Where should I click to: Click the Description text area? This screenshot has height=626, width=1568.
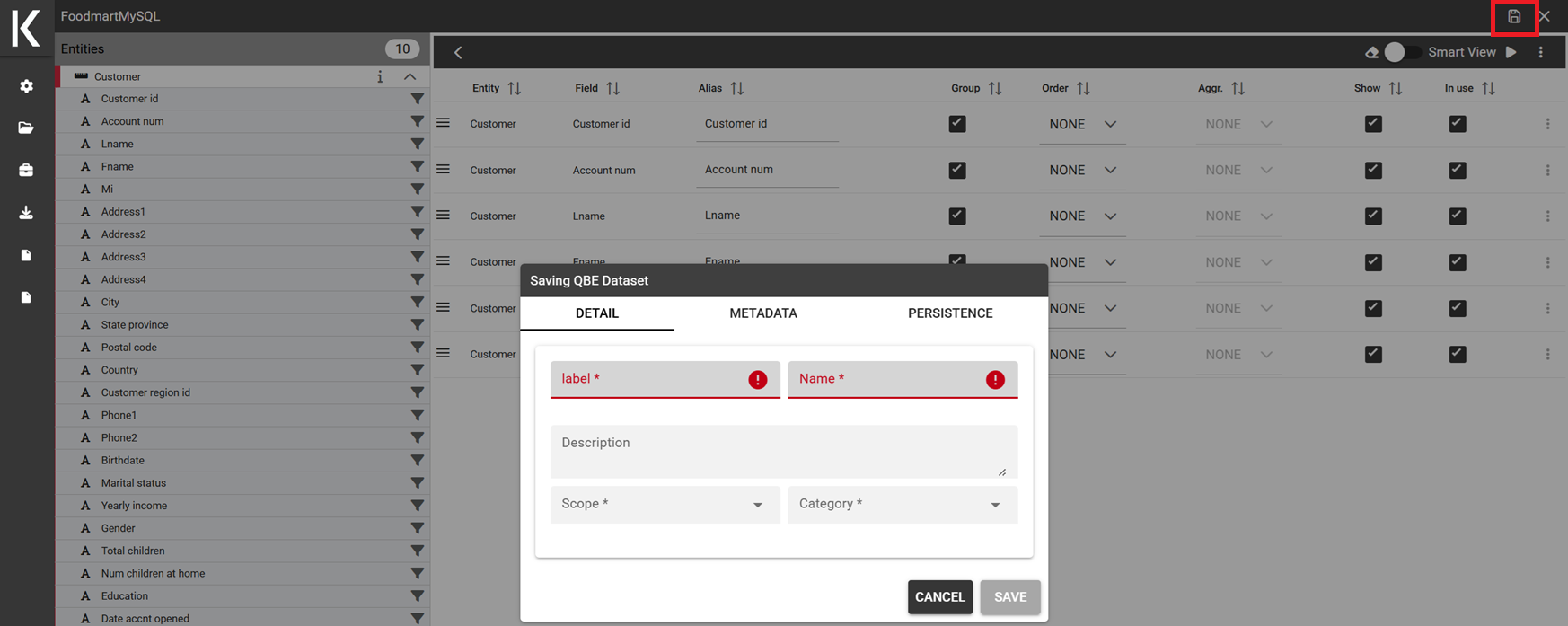pos(784,451)
